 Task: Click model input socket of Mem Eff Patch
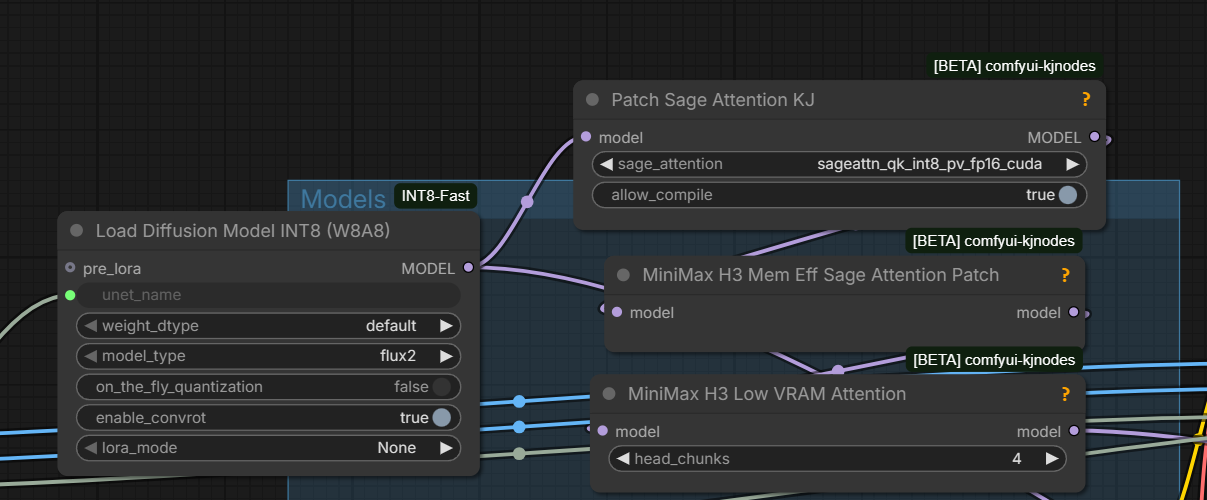pos(616,312)
